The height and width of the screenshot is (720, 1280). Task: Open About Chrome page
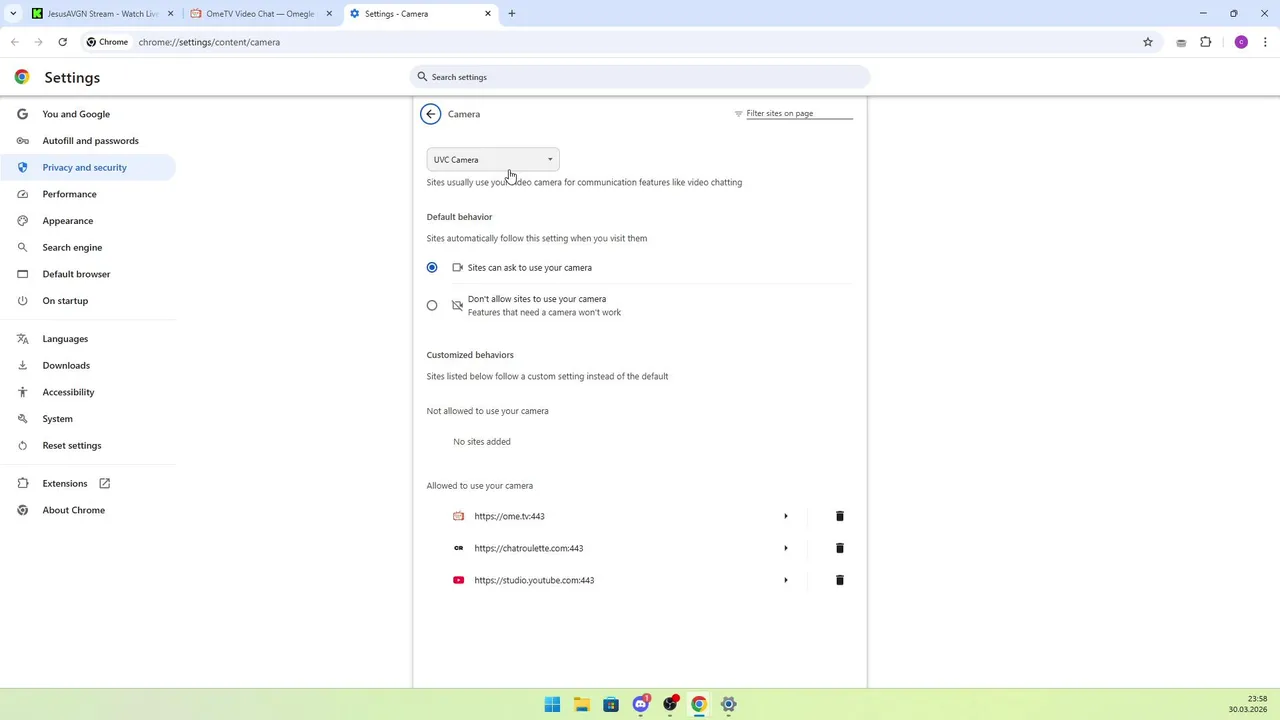[73, 510]
